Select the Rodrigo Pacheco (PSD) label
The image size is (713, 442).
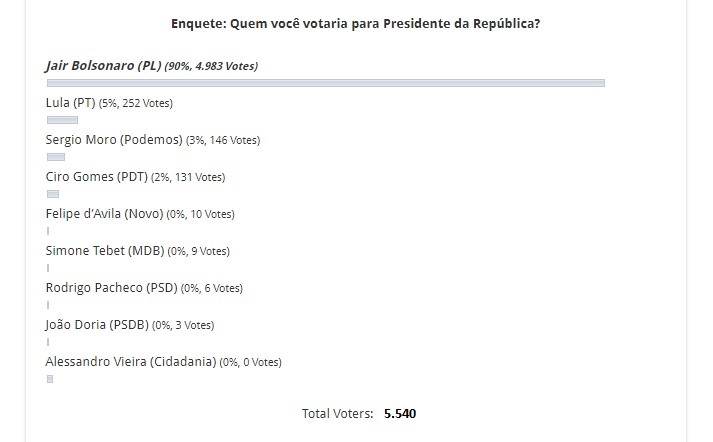click(111, 288)
